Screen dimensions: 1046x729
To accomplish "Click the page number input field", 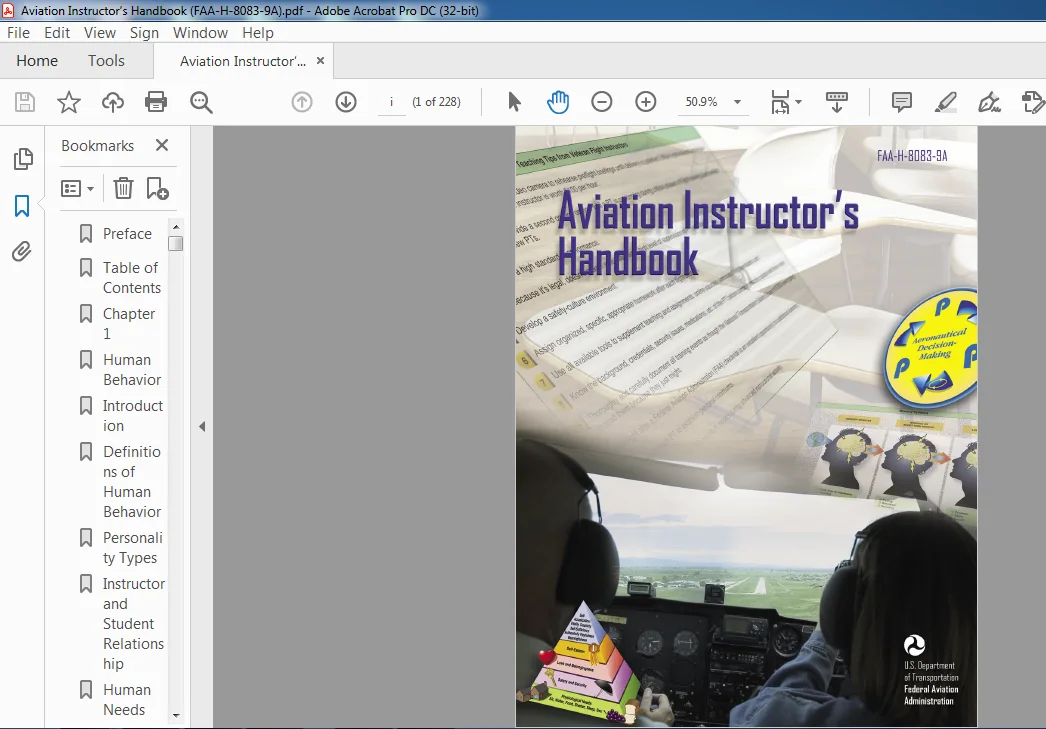I will click(x=392, y=102).
